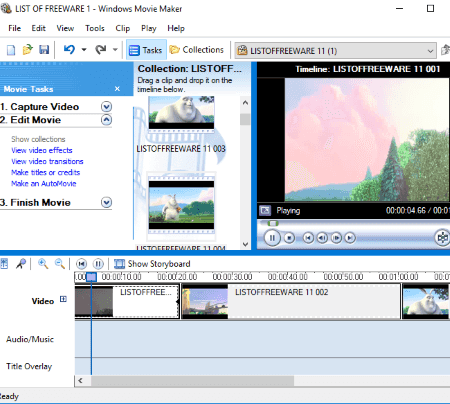Click the Title Overlay track label

29,366
